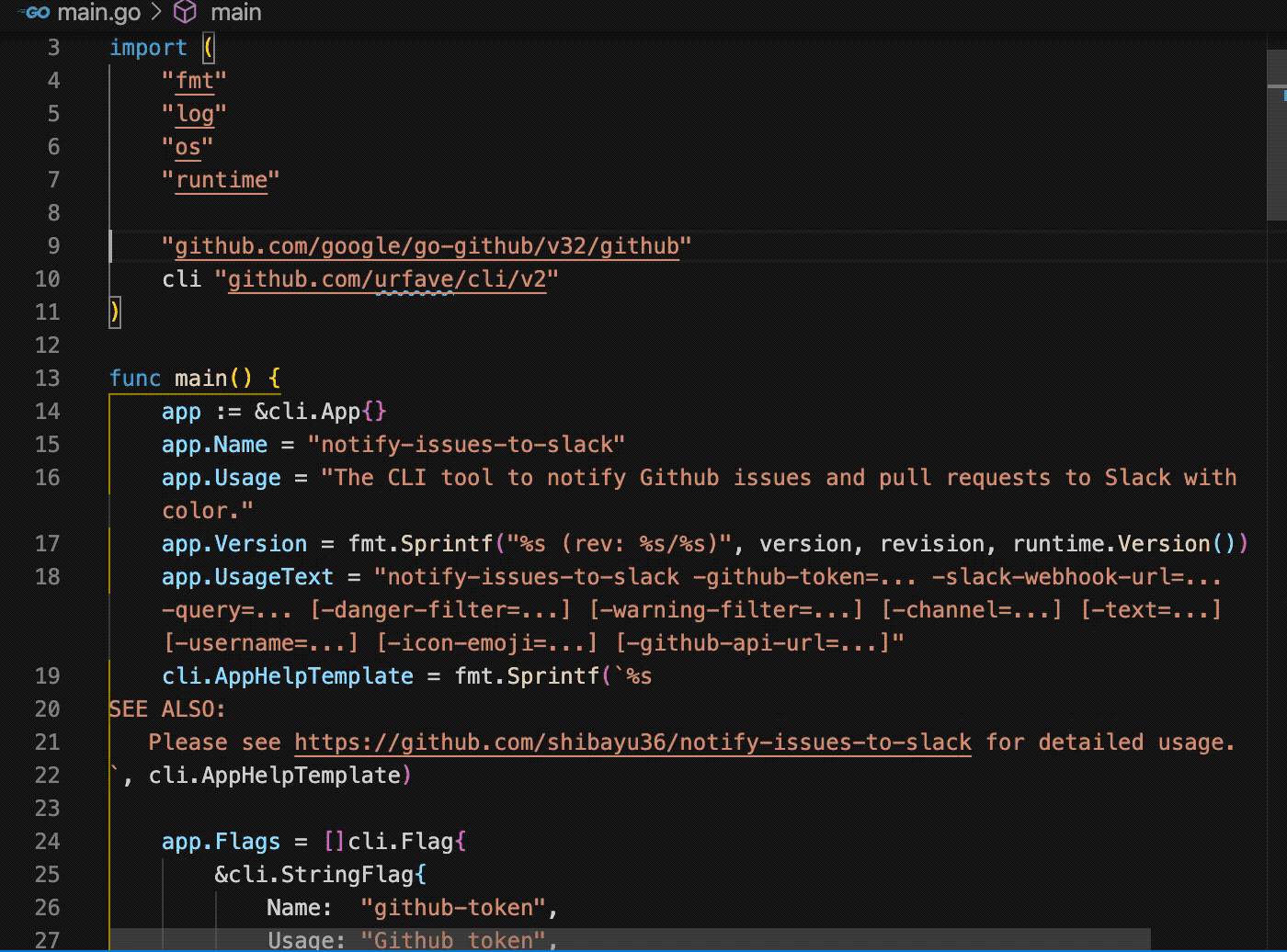Click "app.UsageText" on line 18
The width and height of the screenshot is (1287, 952).
pos(248,577)
